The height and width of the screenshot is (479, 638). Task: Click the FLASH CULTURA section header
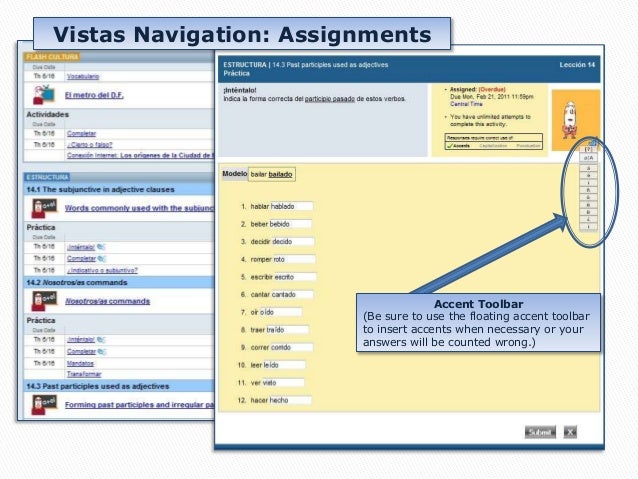(x=52, y=57)
